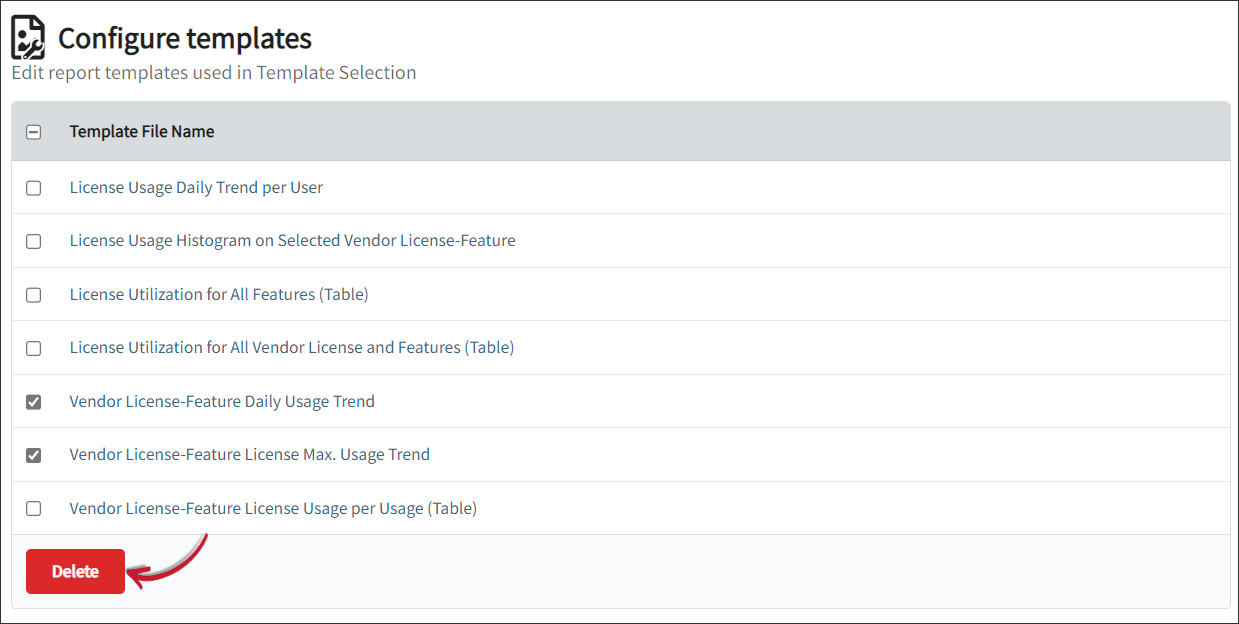Click the Edit report templates description text
1239x624 pixels.
(213, 73)
